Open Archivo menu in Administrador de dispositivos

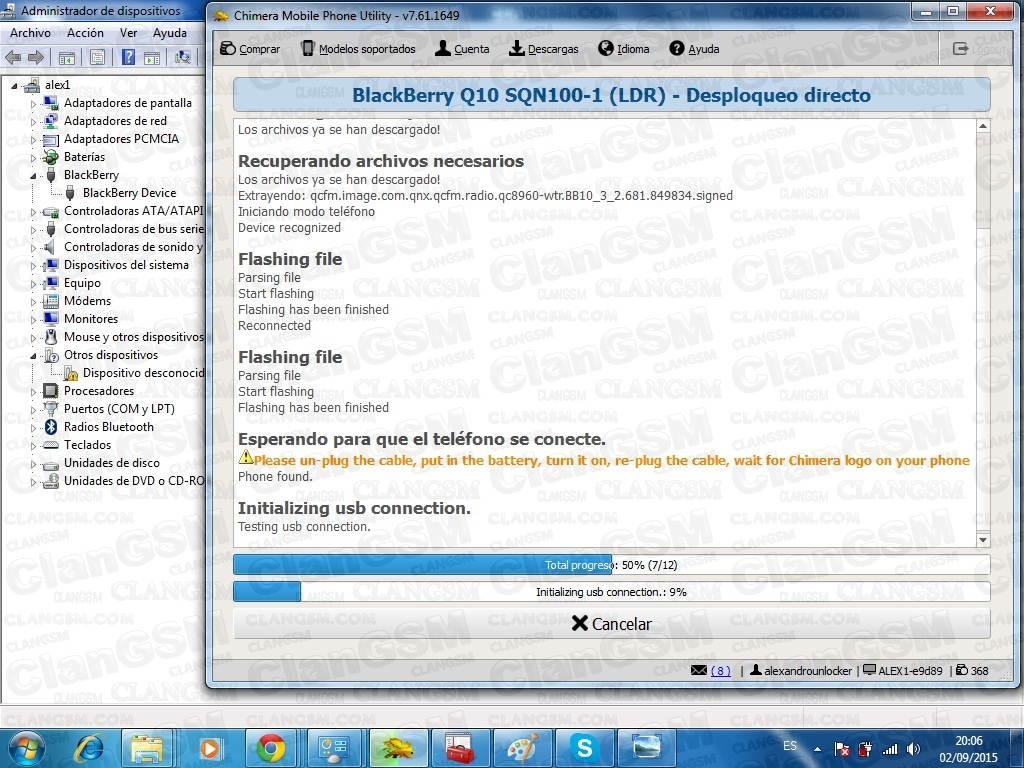(30, 33)
